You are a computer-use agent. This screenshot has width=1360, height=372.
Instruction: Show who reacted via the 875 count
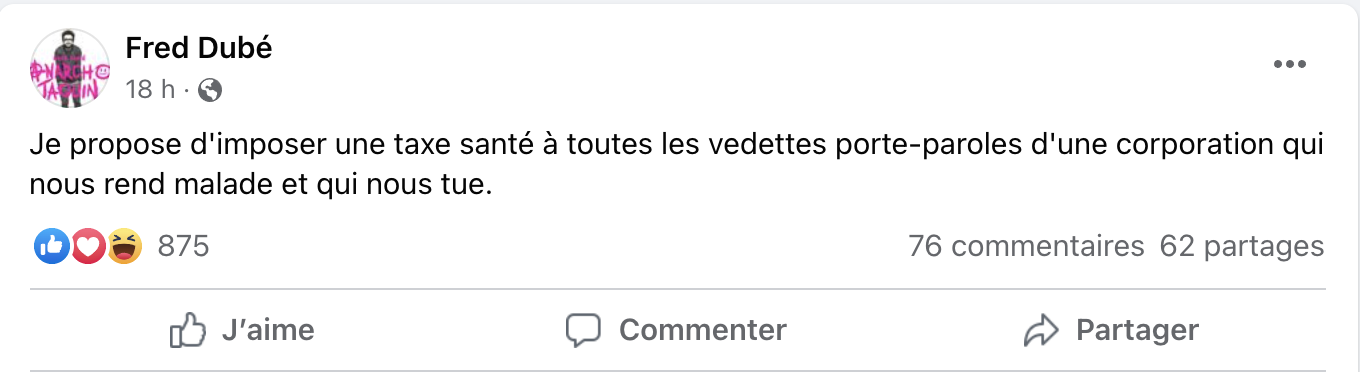(183, 246)
